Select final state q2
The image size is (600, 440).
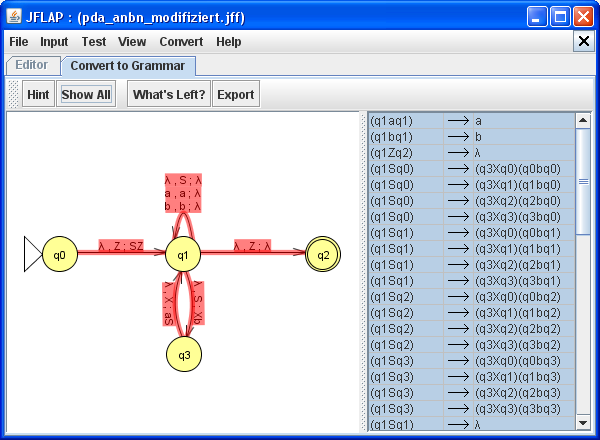click(323, 254)
